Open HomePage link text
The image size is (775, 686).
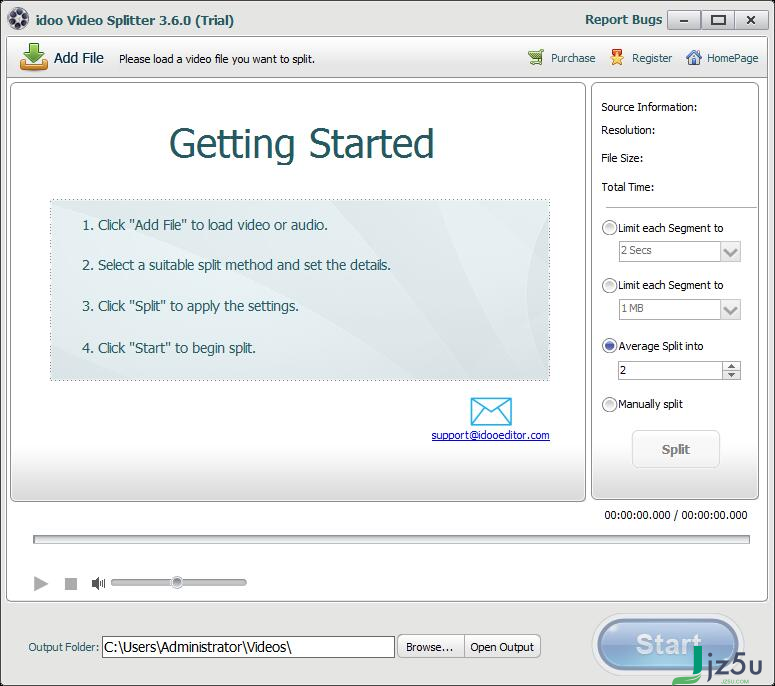coord(732,58)
